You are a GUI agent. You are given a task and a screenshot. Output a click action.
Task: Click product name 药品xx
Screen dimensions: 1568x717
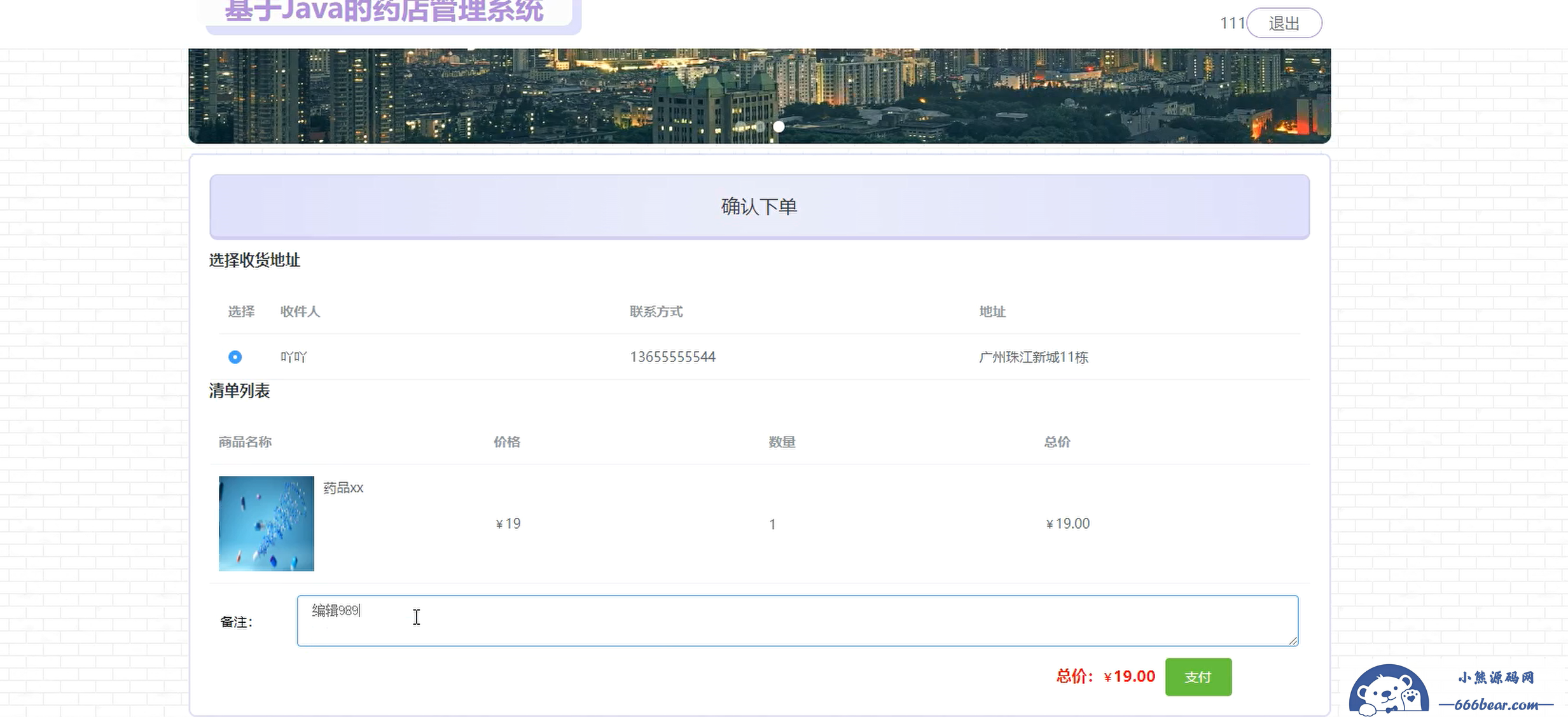coord(343,488)
